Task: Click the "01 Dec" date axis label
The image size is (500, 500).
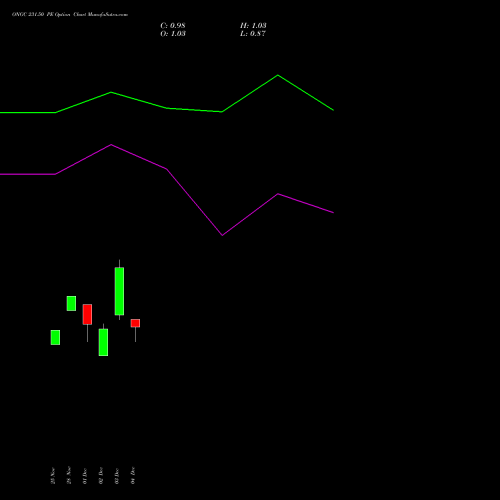Action: (85, 475)
